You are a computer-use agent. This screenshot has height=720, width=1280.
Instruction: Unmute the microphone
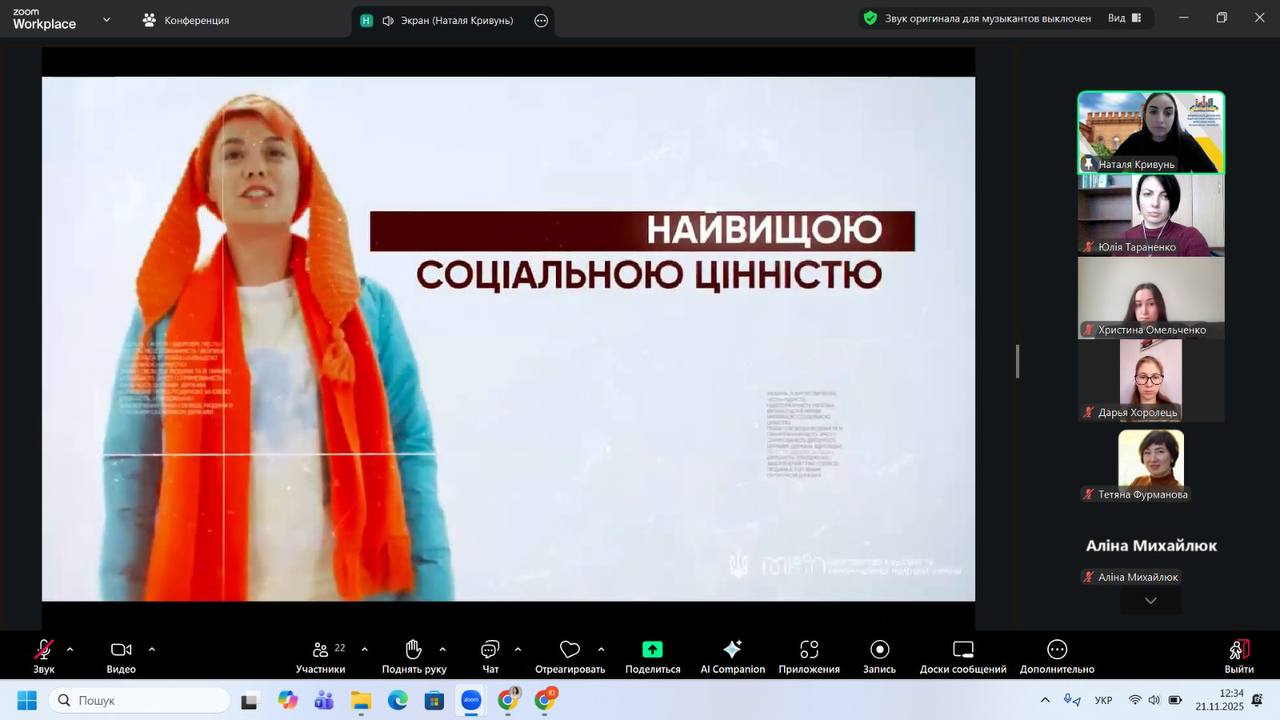[x=44, y=656]
